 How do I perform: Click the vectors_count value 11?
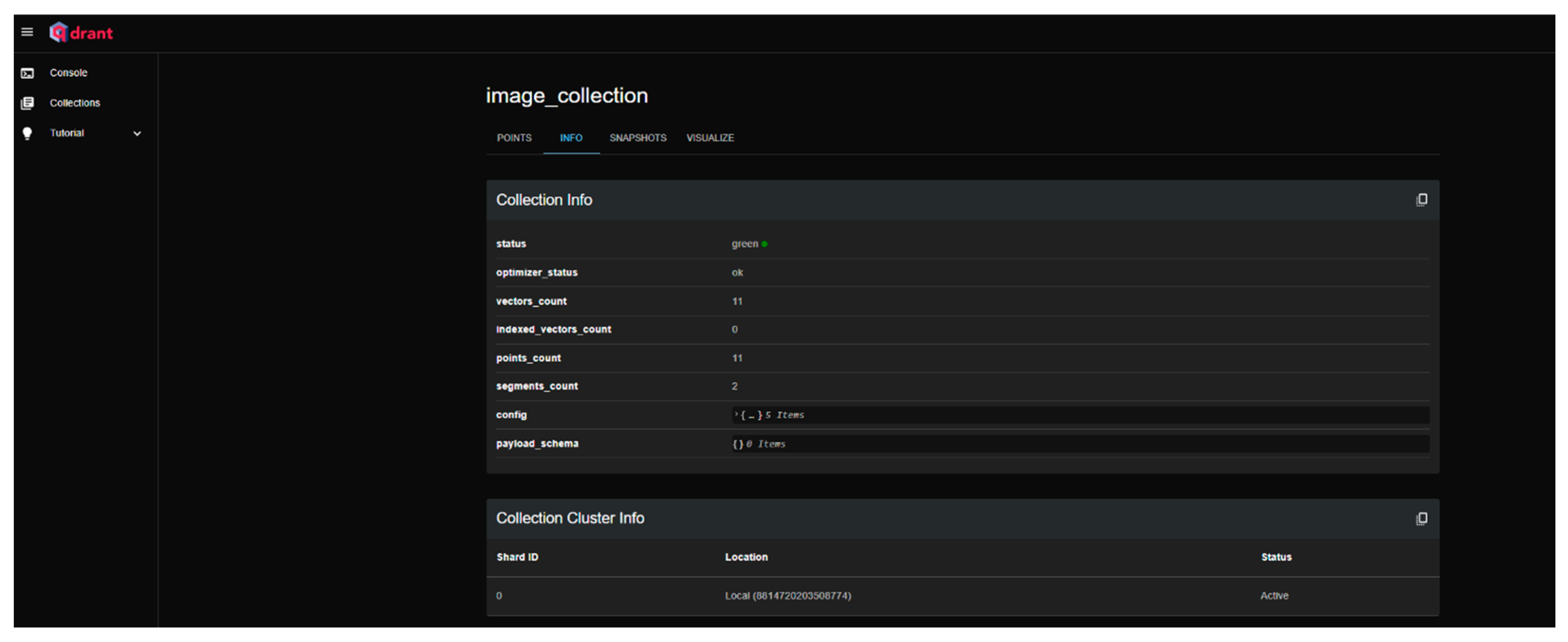(737, 301)
